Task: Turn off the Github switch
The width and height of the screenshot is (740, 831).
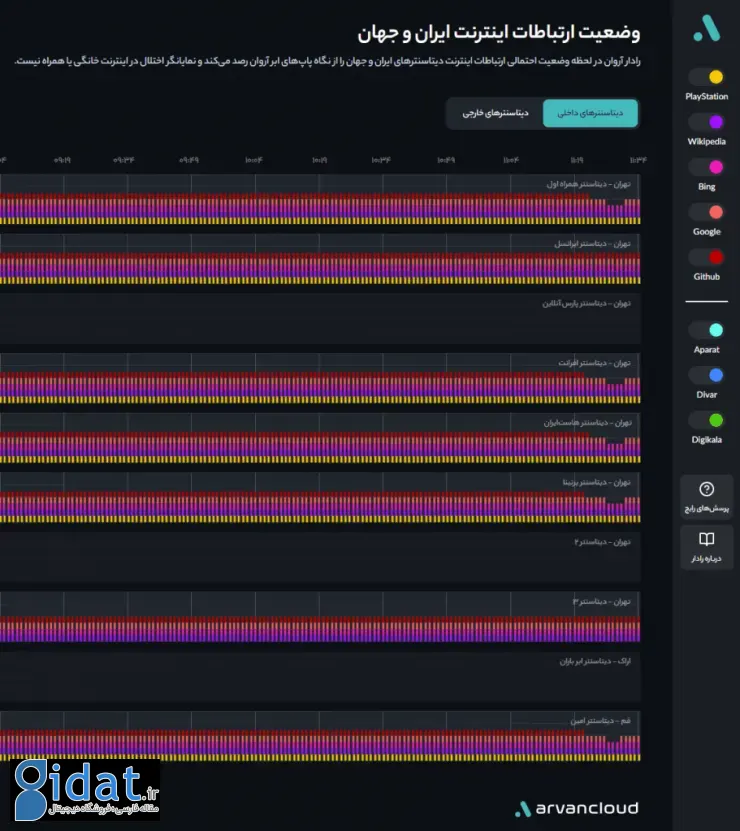Action: [707, 257]
